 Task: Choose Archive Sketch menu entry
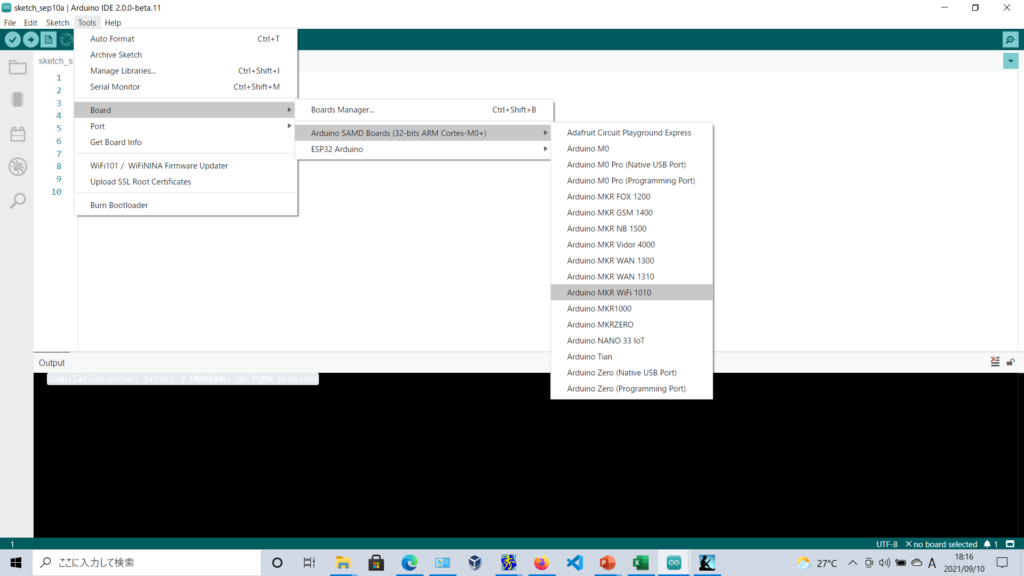pyautogui.click(x=185, y=55)
